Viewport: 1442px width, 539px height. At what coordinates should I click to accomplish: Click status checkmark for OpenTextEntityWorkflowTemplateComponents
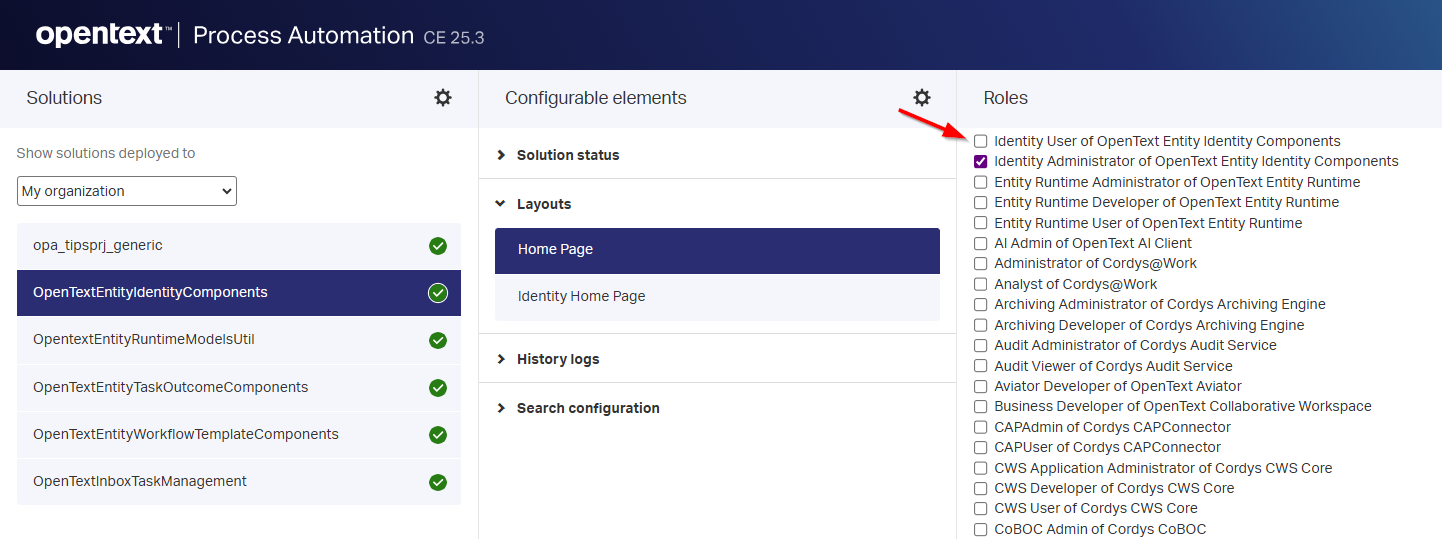click(x=438, y=434)
